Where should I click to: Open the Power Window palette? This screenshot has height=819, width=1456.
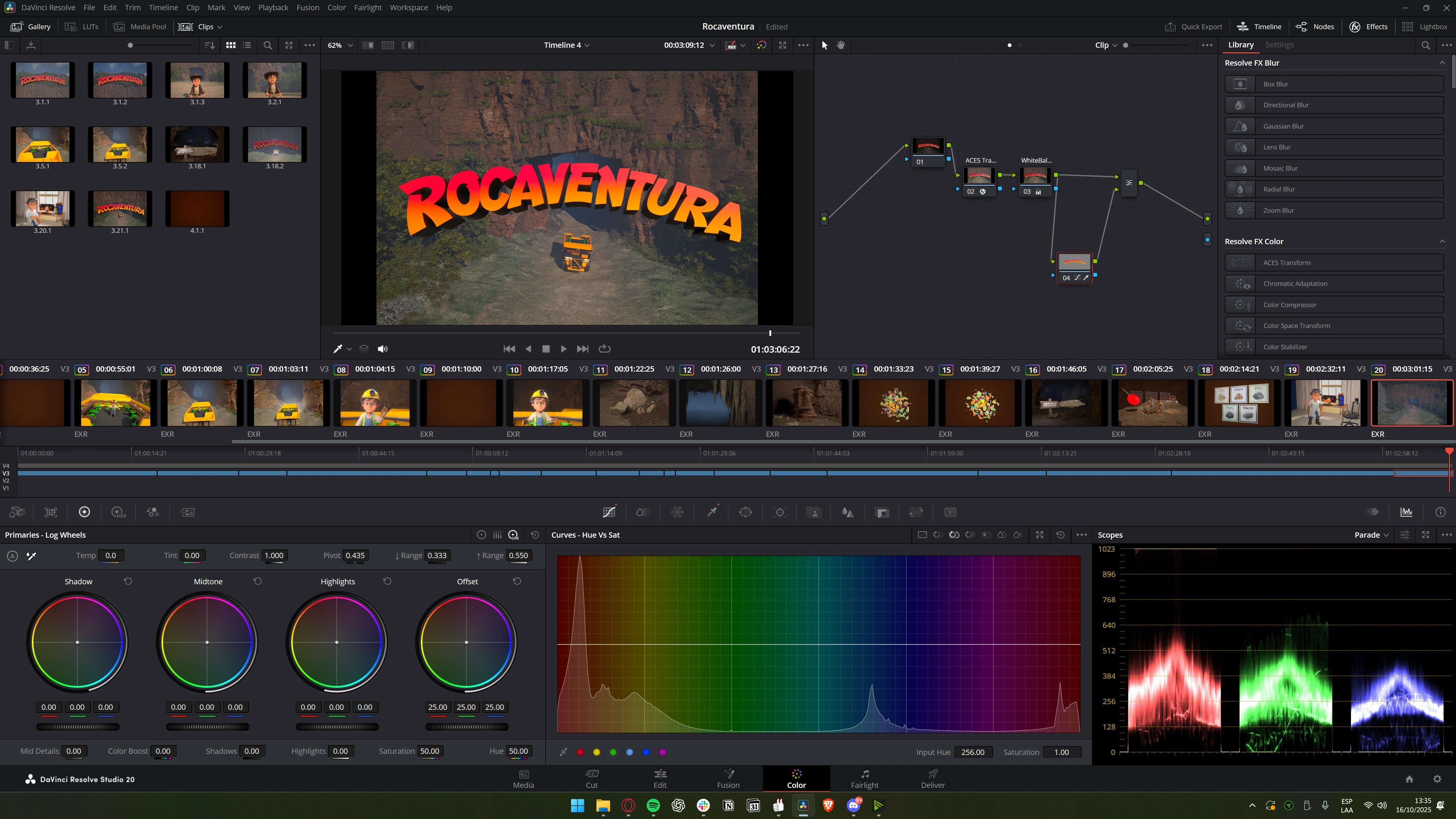[745, 512]
